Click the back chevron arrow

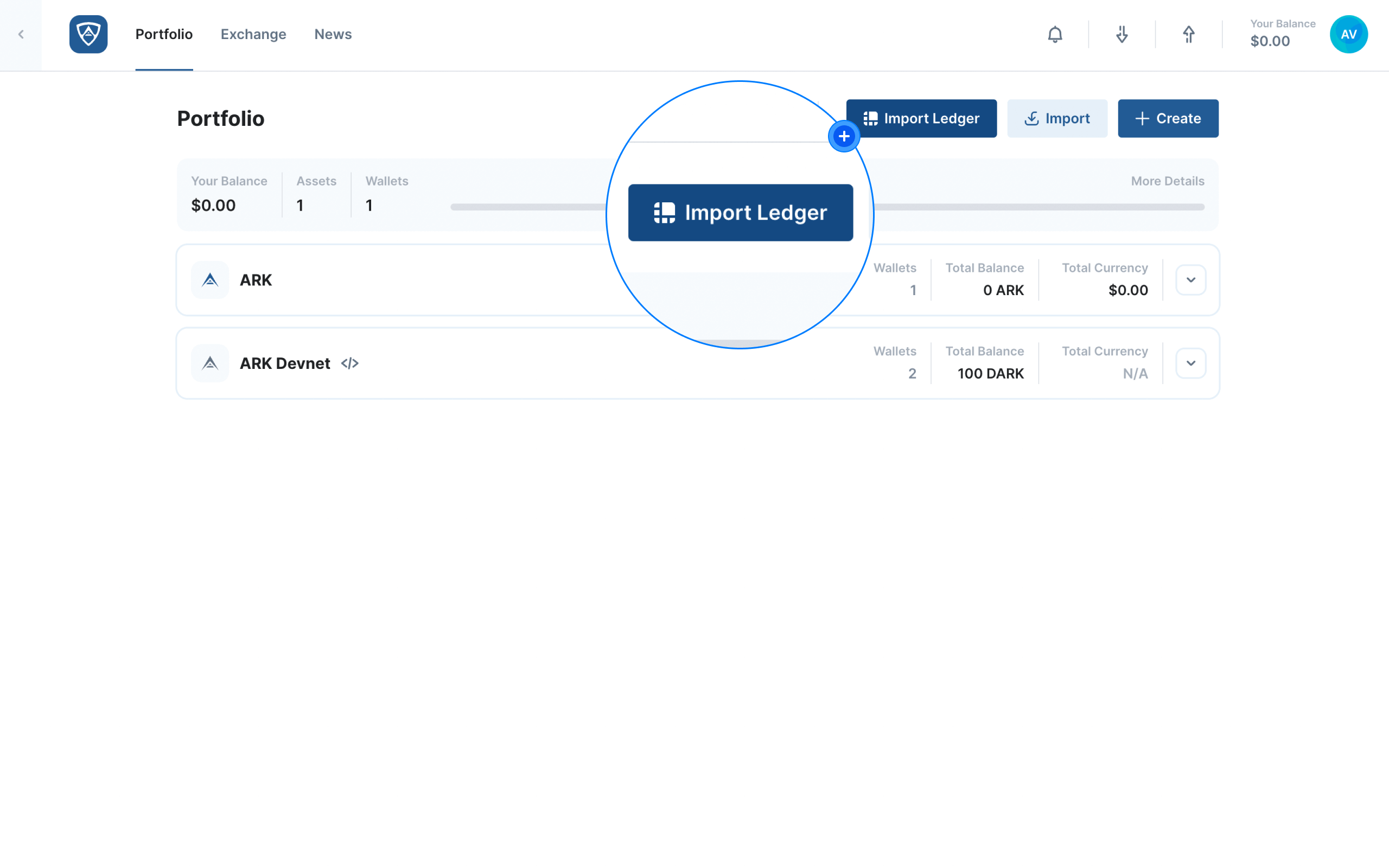coord(21,34)
